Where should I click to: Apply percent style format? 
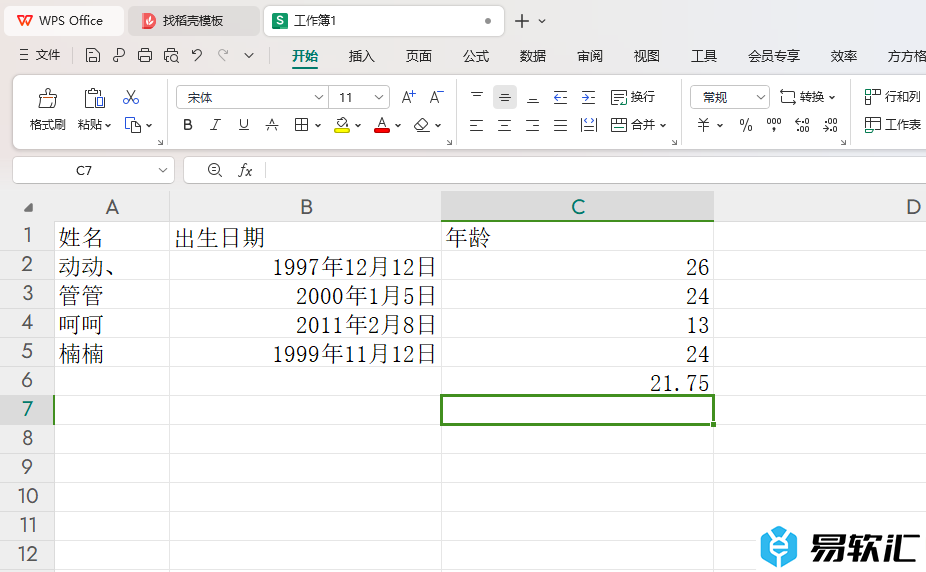(x=746, y=125)
